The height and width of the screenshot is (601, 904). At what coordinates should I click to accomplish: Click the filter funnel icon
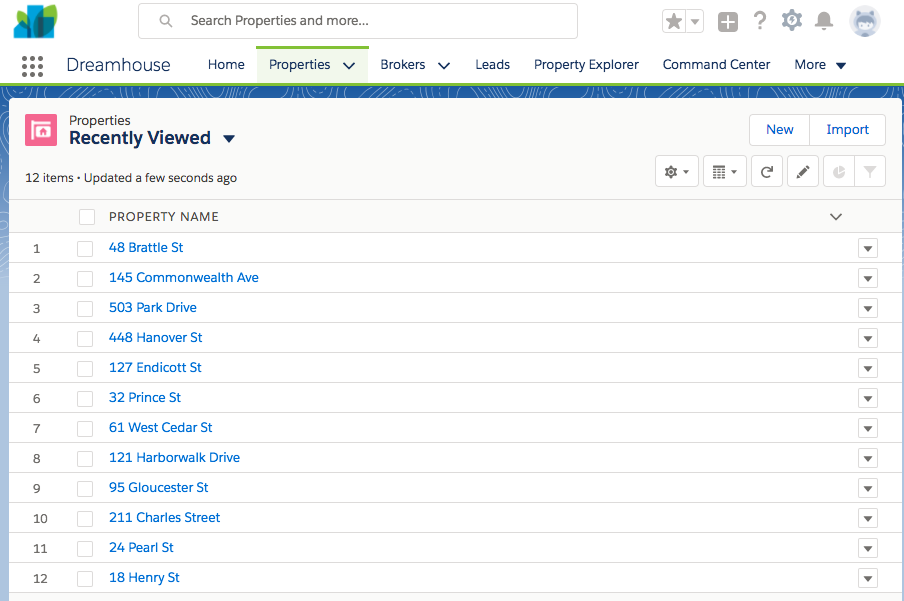(870, 171)
